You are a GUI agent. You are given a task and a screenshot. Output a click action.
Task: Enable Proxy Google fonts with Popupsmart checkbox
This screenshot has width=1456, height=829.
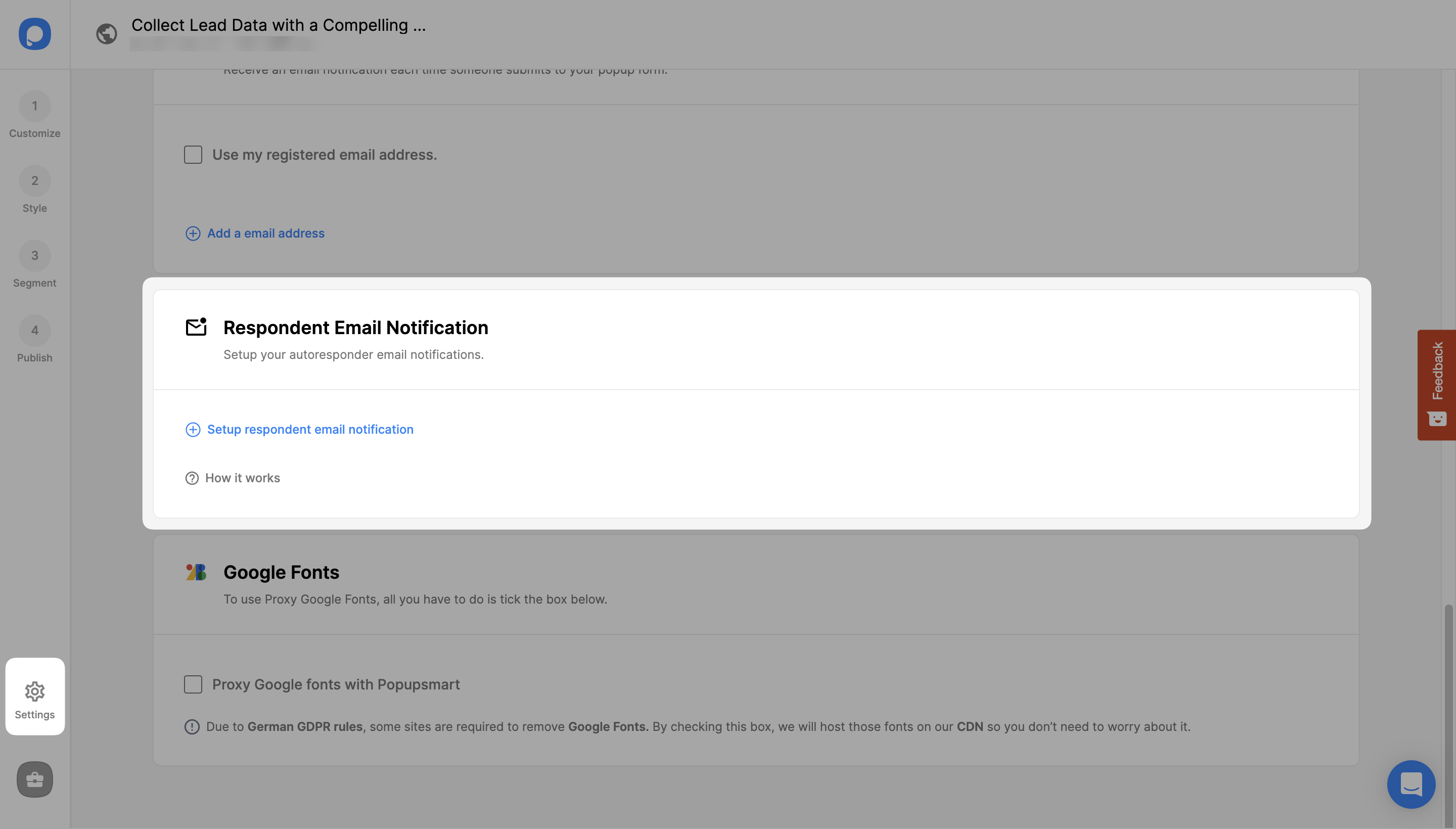[x=193, y=684]
